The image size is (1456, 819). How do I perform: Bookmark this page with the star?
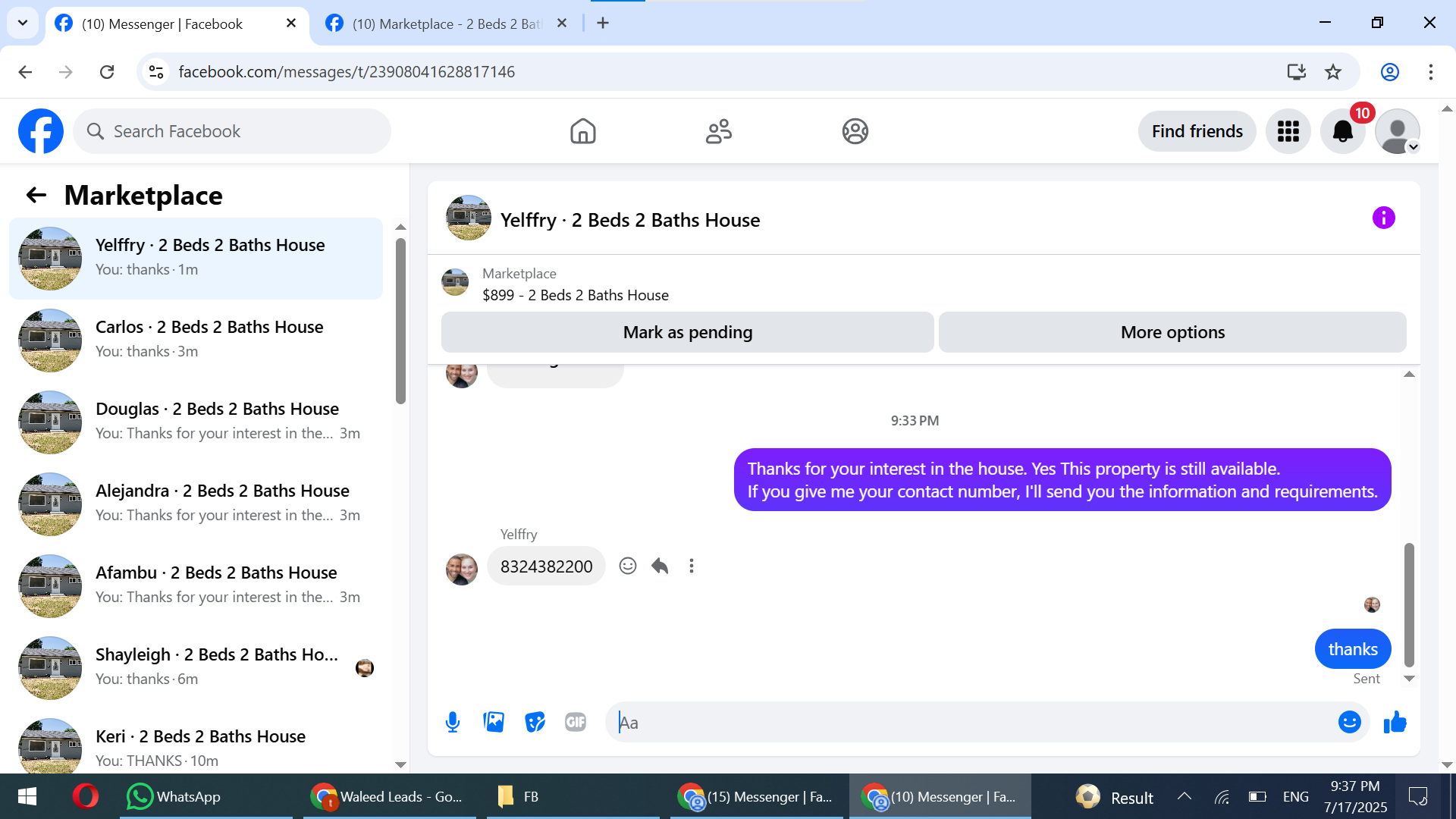point(1333,72)
